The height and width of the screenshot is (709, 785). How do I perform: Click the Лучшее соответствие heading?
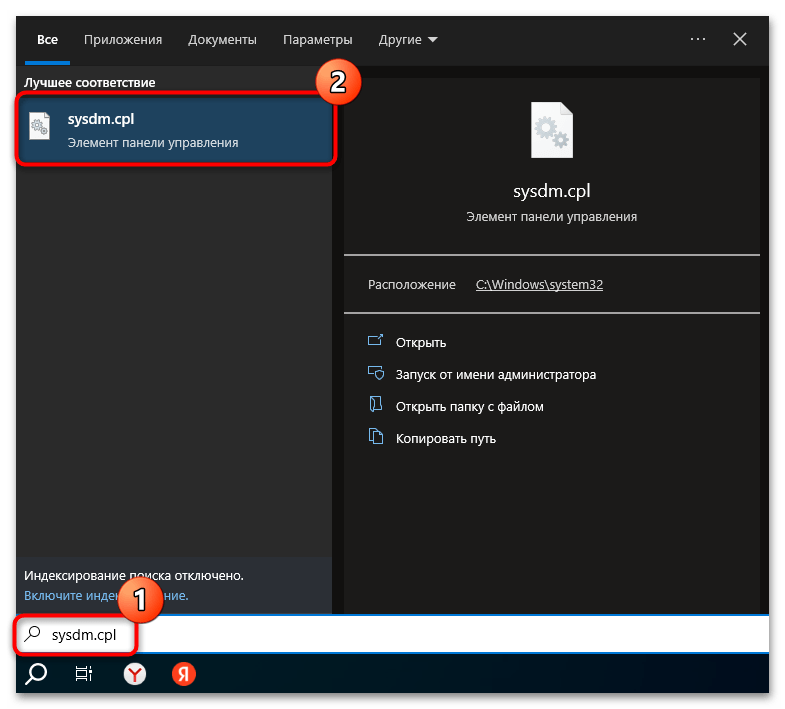point(90,83)
